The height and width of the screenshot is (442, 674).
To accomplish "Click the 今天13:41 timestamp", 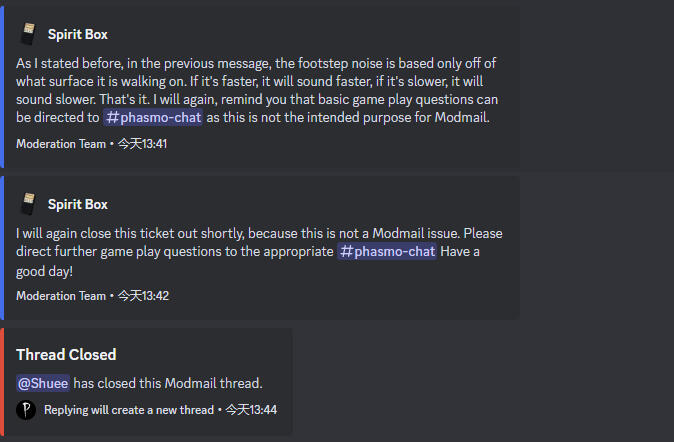I will point(142,144).
